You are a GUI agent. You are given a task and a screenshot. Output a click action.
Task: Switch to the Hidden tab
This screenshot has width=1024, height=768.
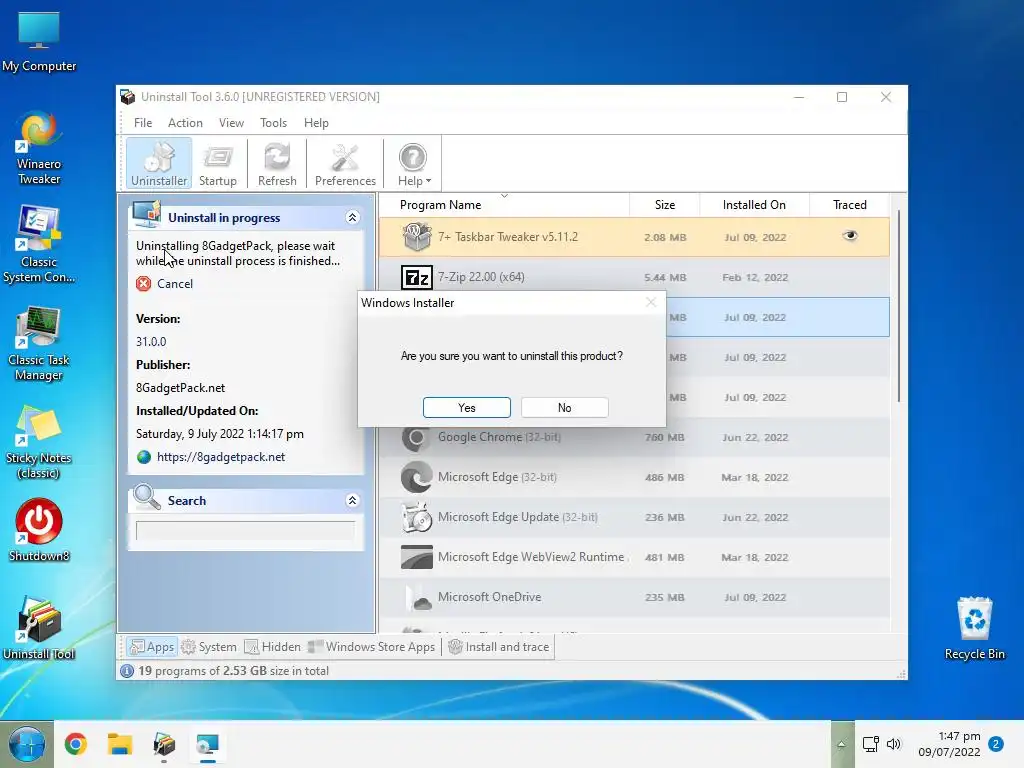point(272,647)
